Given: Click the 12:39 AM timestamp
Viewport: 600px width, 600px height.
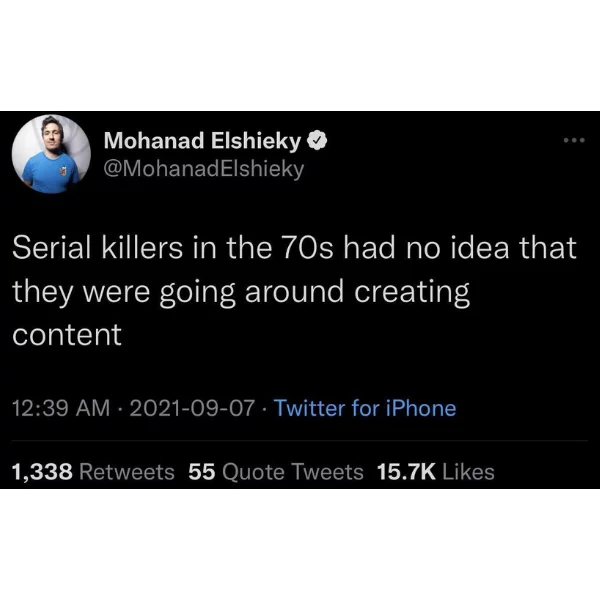Looking at the screenshot, I should click(x=61, y=408).
